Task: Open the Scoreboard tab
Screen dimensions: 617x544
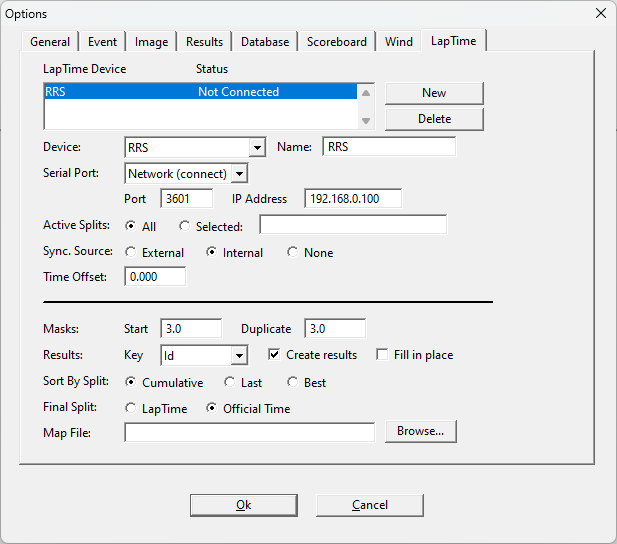Action: (x=336, y=42)
